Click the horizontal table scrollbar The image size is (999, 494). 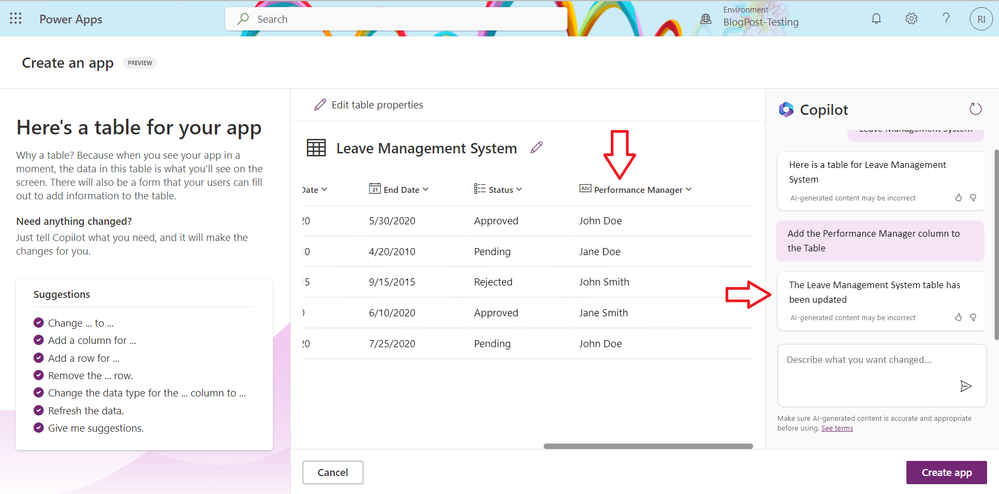point(648,446)
